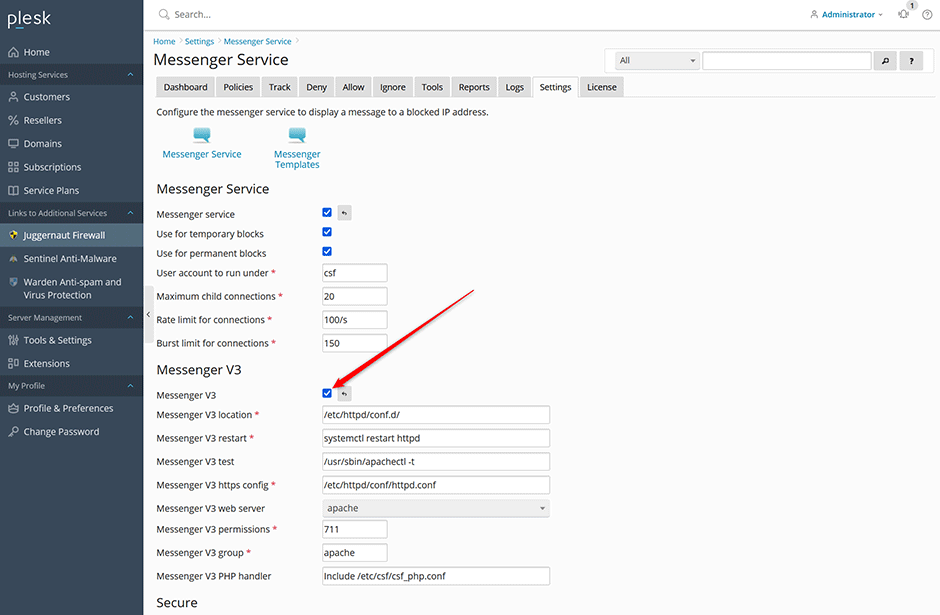Switch to the Reports tab
940x615 pixels.
474,87
